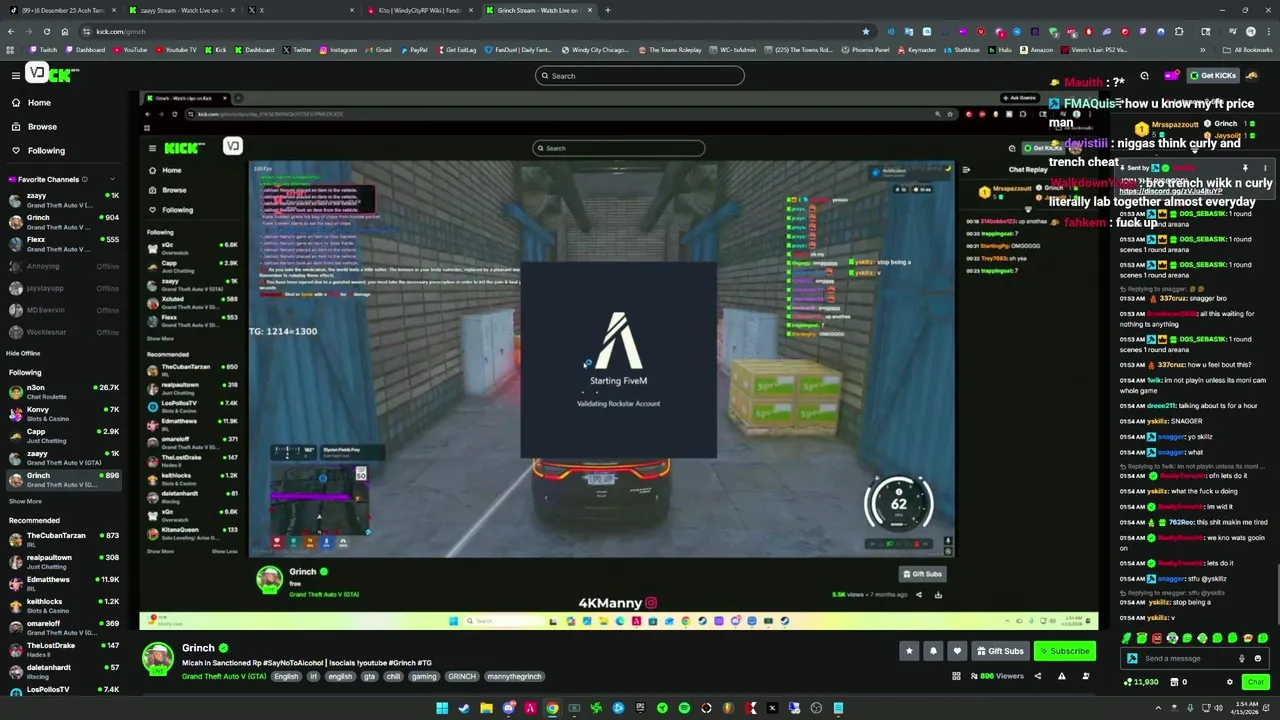
Task: Expand Show More under Following list
Action: point(25,501)
